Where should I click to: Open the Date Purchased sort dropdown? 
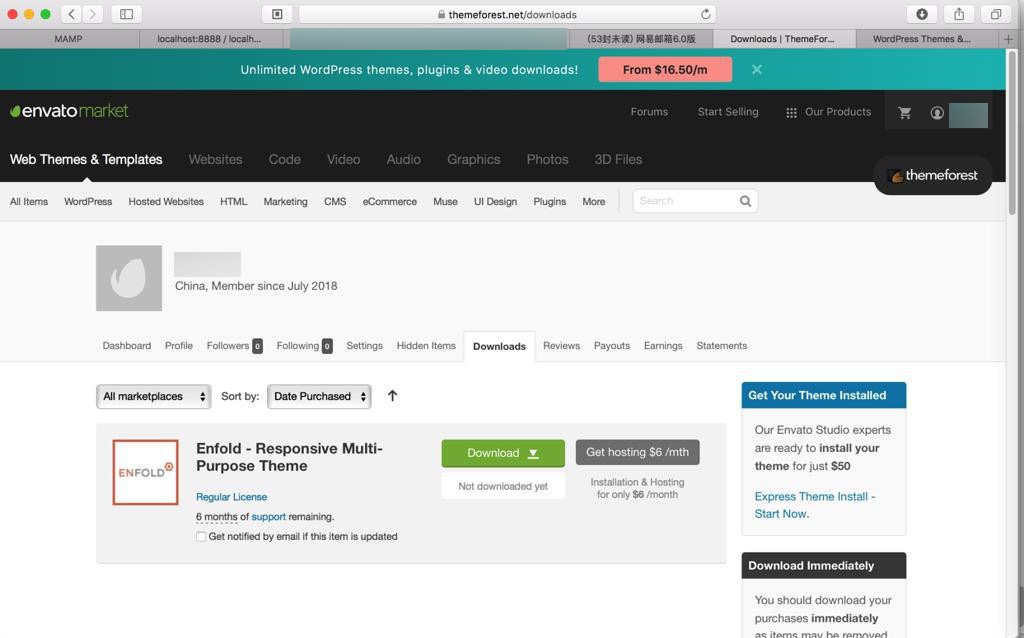(x=319, y=396)
